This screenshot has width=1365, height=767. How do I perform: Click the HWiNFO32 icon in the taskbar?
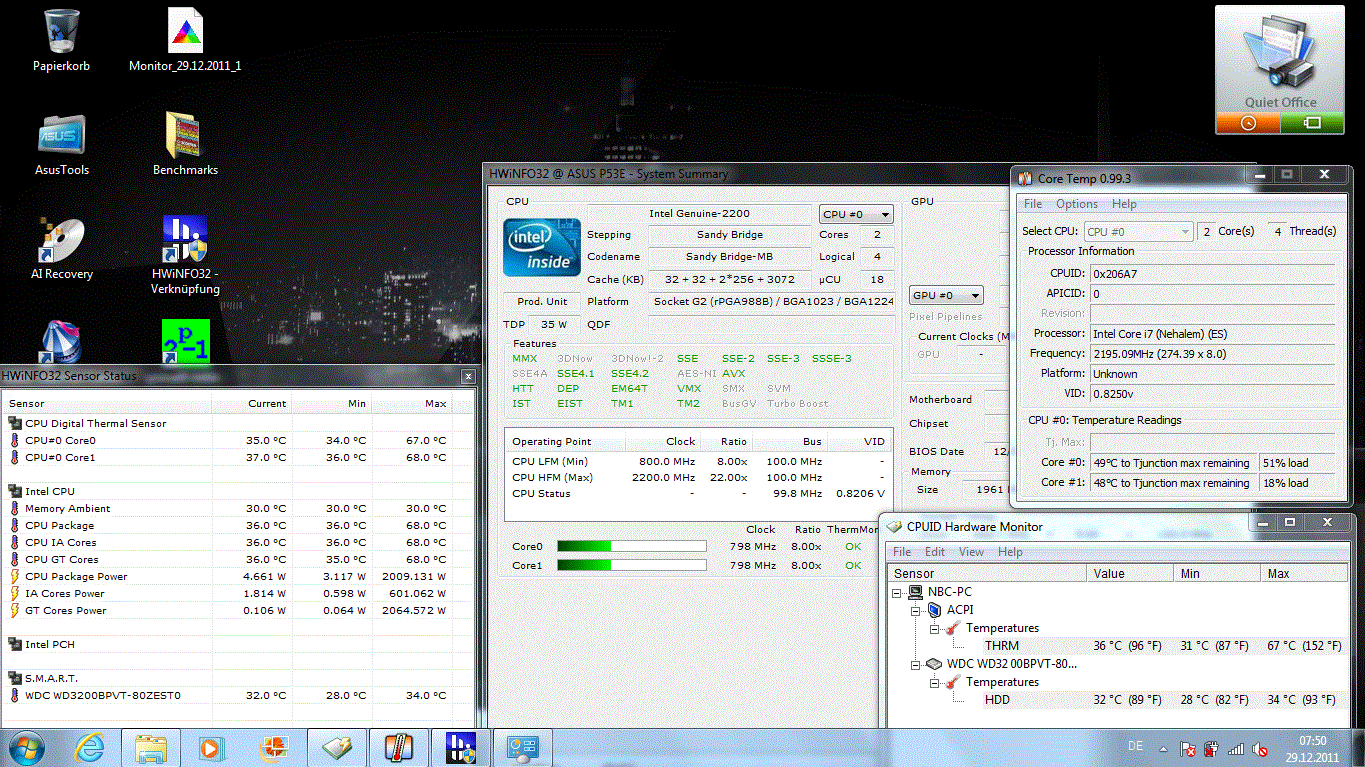pos(460,747)
